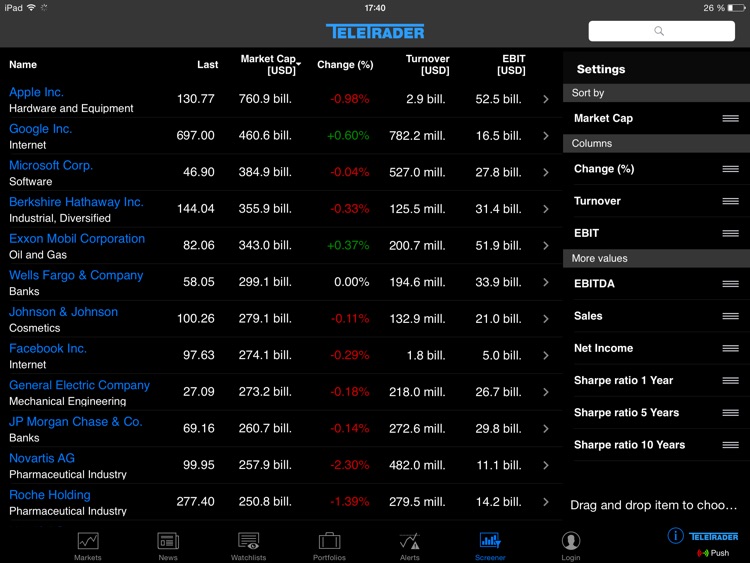Open the Apple Inc. link
The image size is (750, 563).
click(36, 92)
